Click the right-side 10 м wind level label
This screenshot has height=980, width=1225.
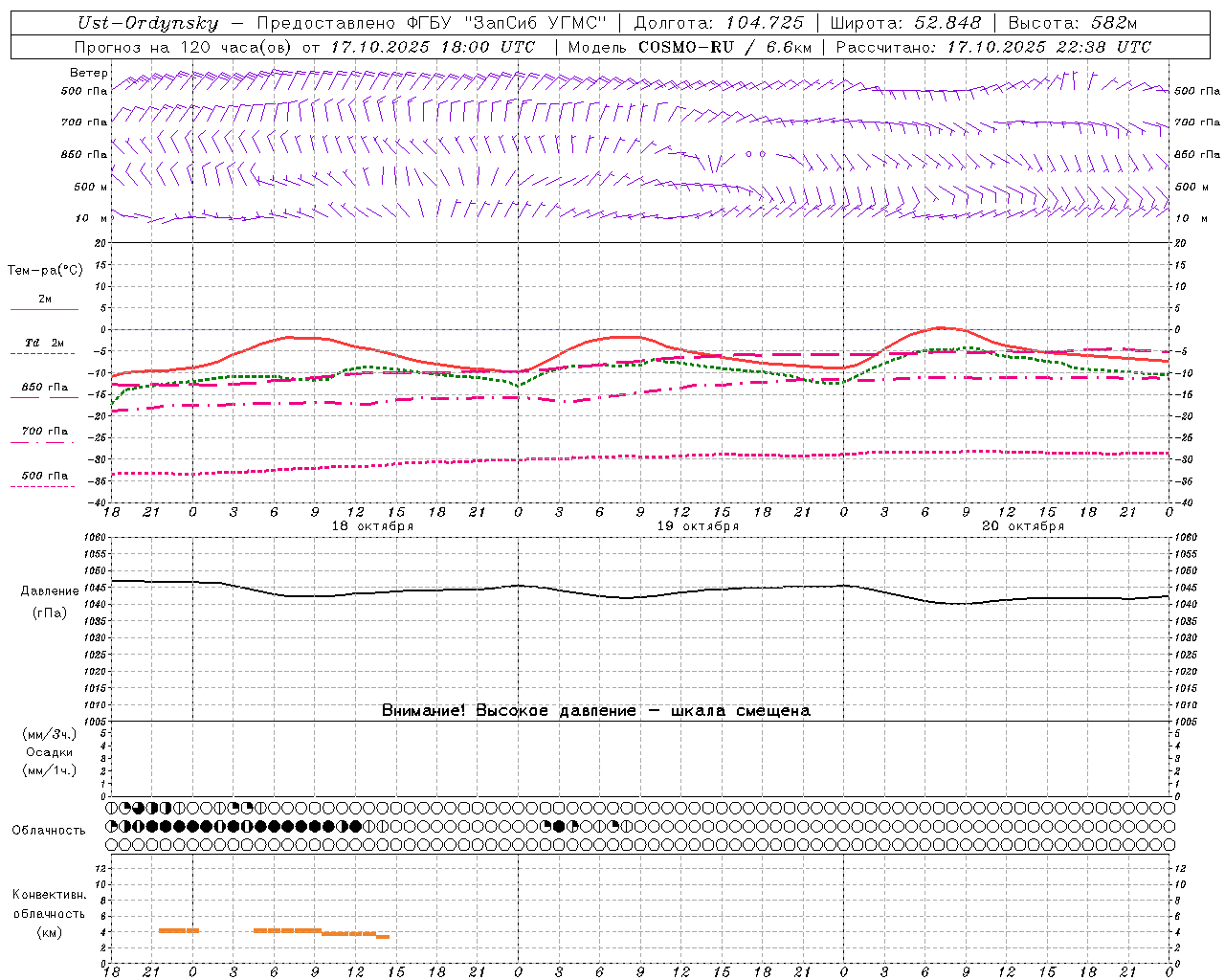click(x=1192, y=218)
